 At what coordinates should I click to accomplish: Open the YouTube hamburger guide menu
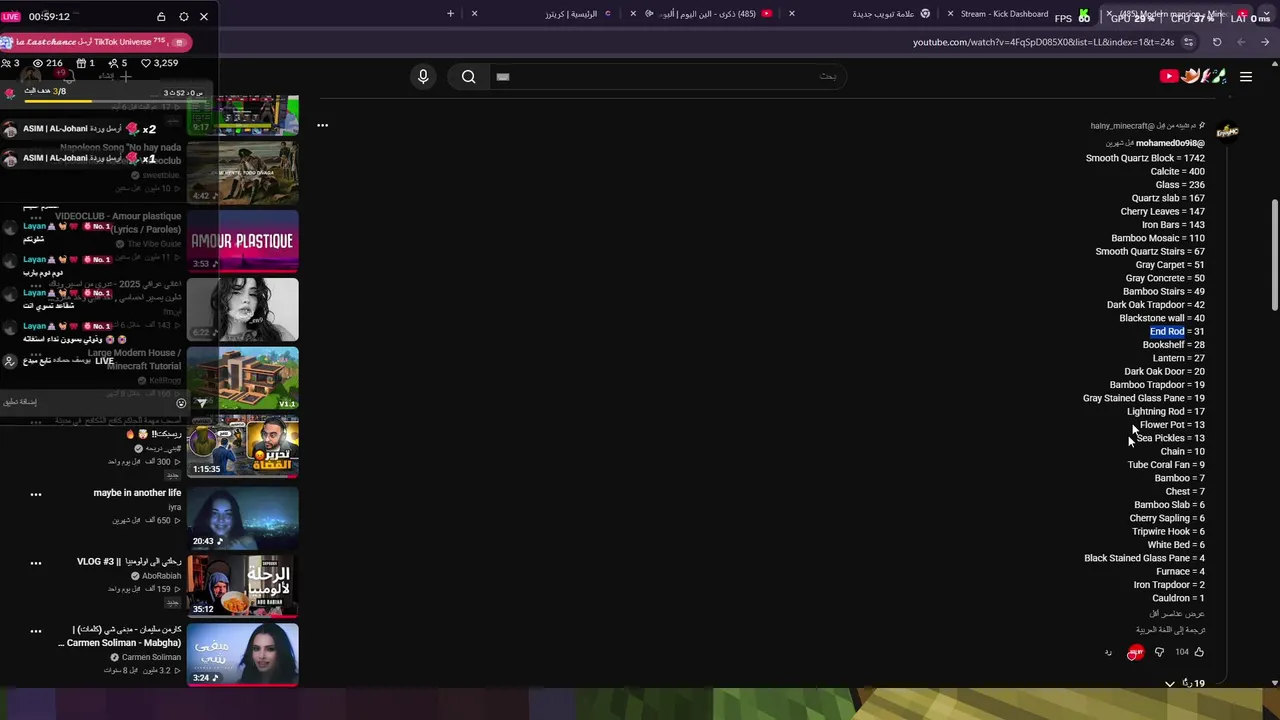point(1246,77)
